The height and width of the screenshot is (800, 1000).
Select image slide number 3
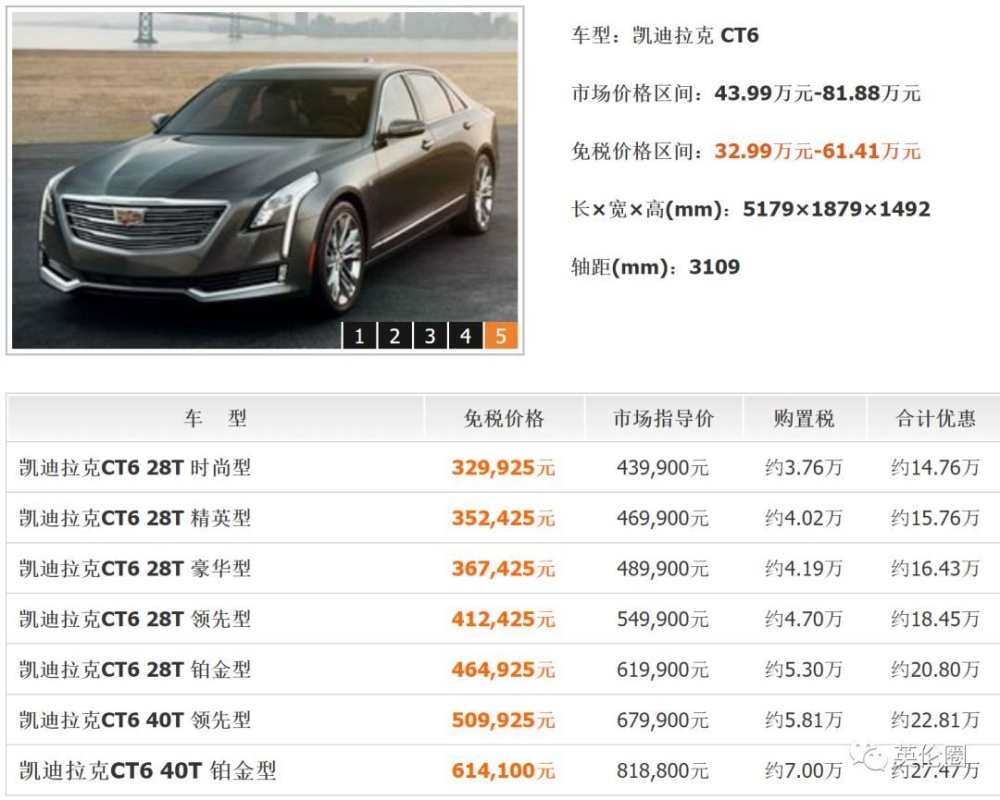coord(430,336)
